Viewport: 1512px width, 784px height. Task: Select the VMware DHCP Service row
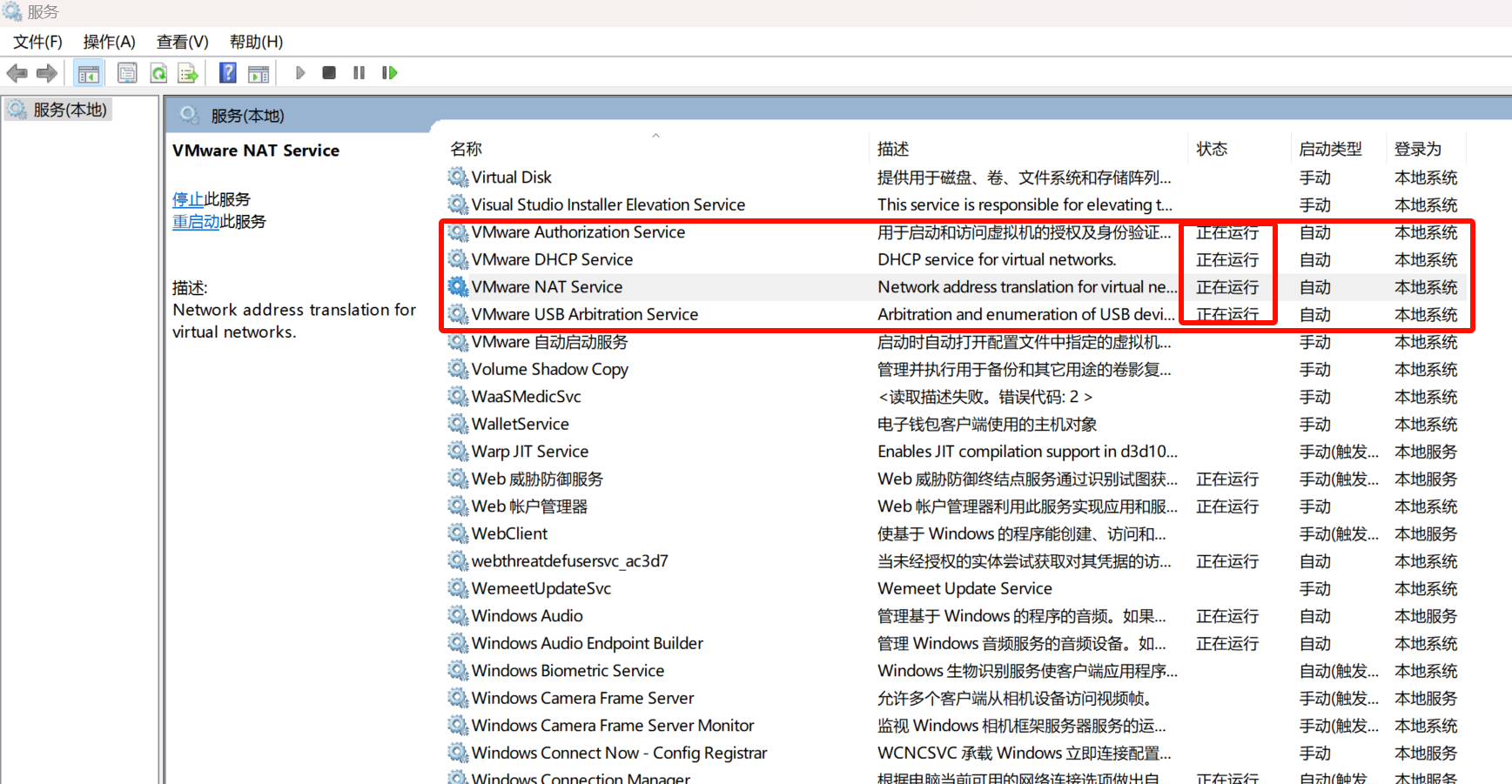pos(552,259)
